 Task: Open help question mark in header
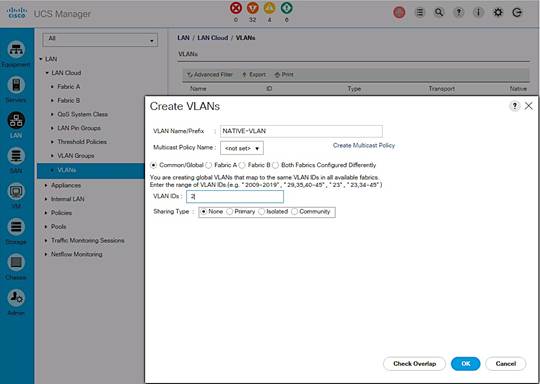click(x=458, y=13)
